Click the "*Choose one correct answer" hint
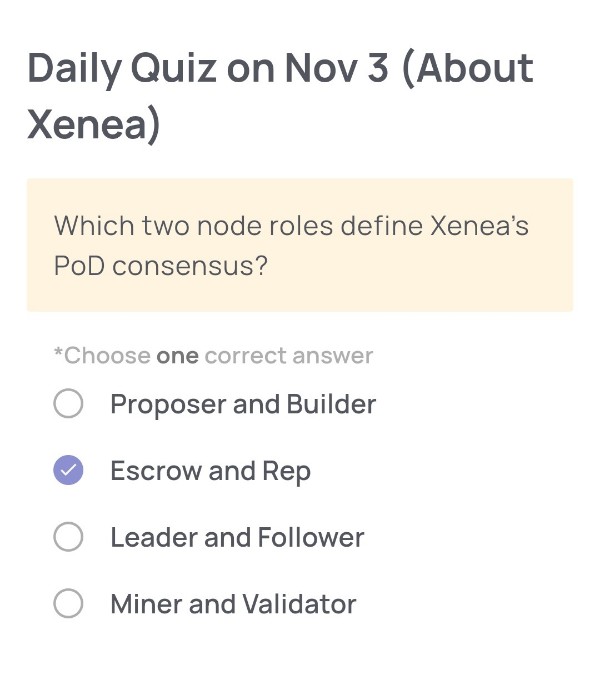The height and width of the screenshot is (675, 600). (213, 356)
